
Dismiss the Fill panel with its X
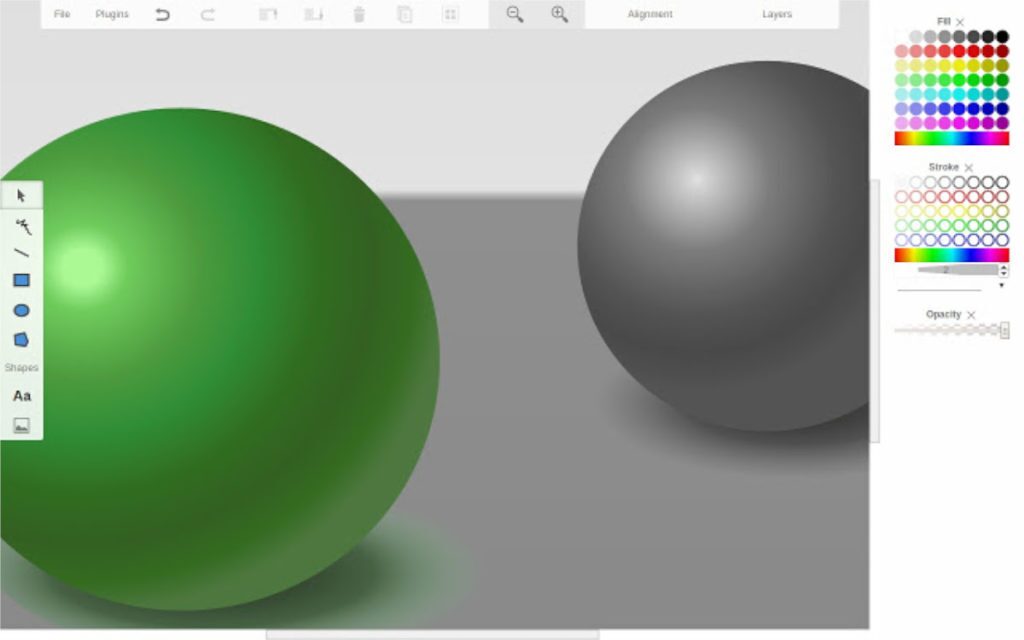pos(960,20)
